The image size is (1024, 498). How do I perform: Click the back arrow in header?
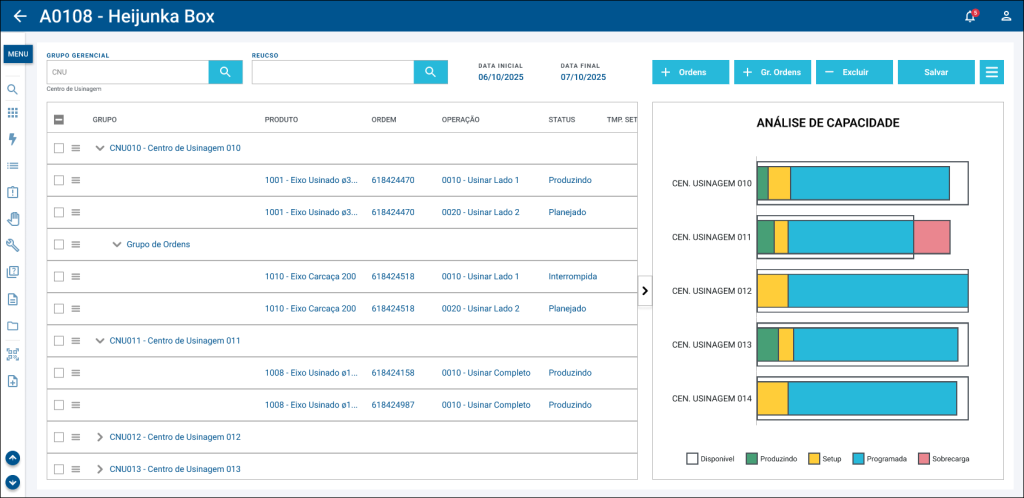20,16
